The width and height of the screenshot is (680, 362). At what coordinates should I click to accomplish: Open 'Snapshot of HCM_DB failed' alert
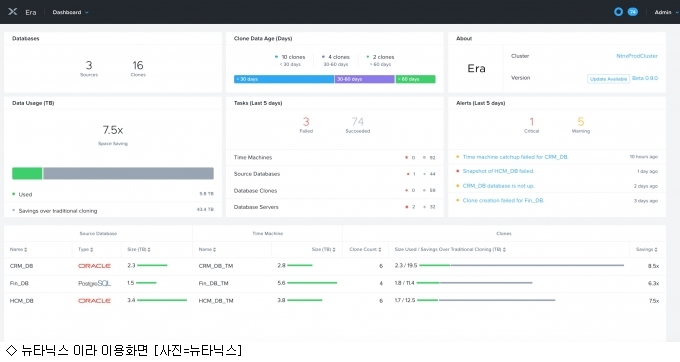pos(498,171)
